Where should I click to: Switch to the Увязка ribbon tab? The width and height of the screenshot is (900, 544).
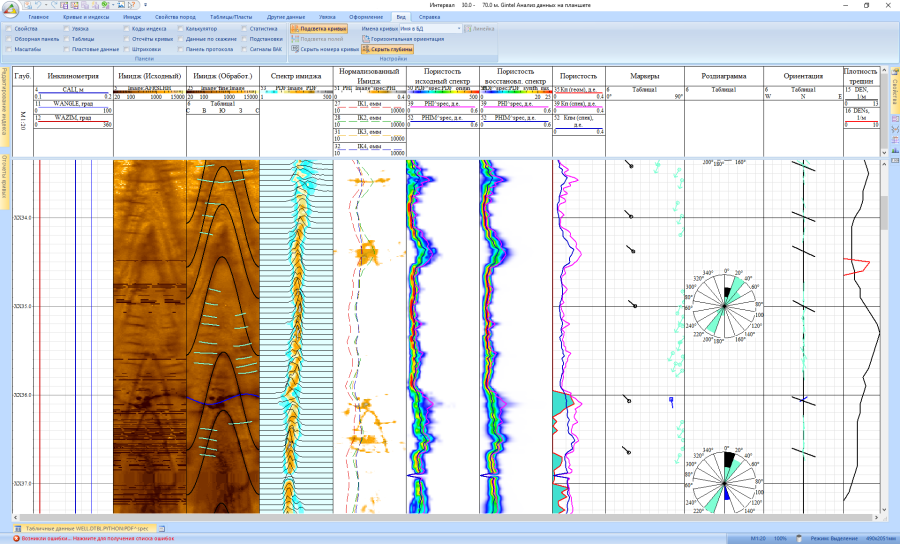point(327,17)
